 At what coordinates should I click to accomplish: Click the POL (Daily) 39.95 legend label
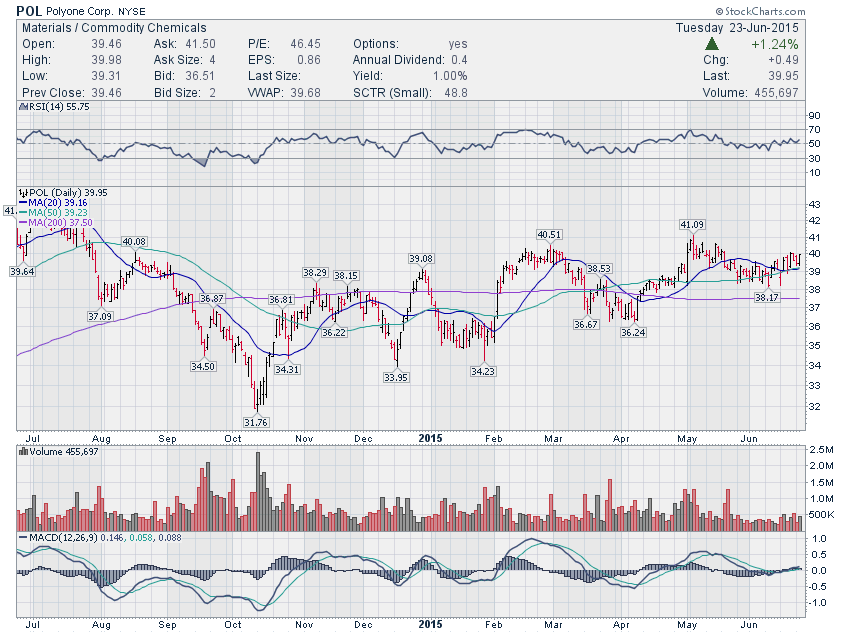(x=68, y=192)
